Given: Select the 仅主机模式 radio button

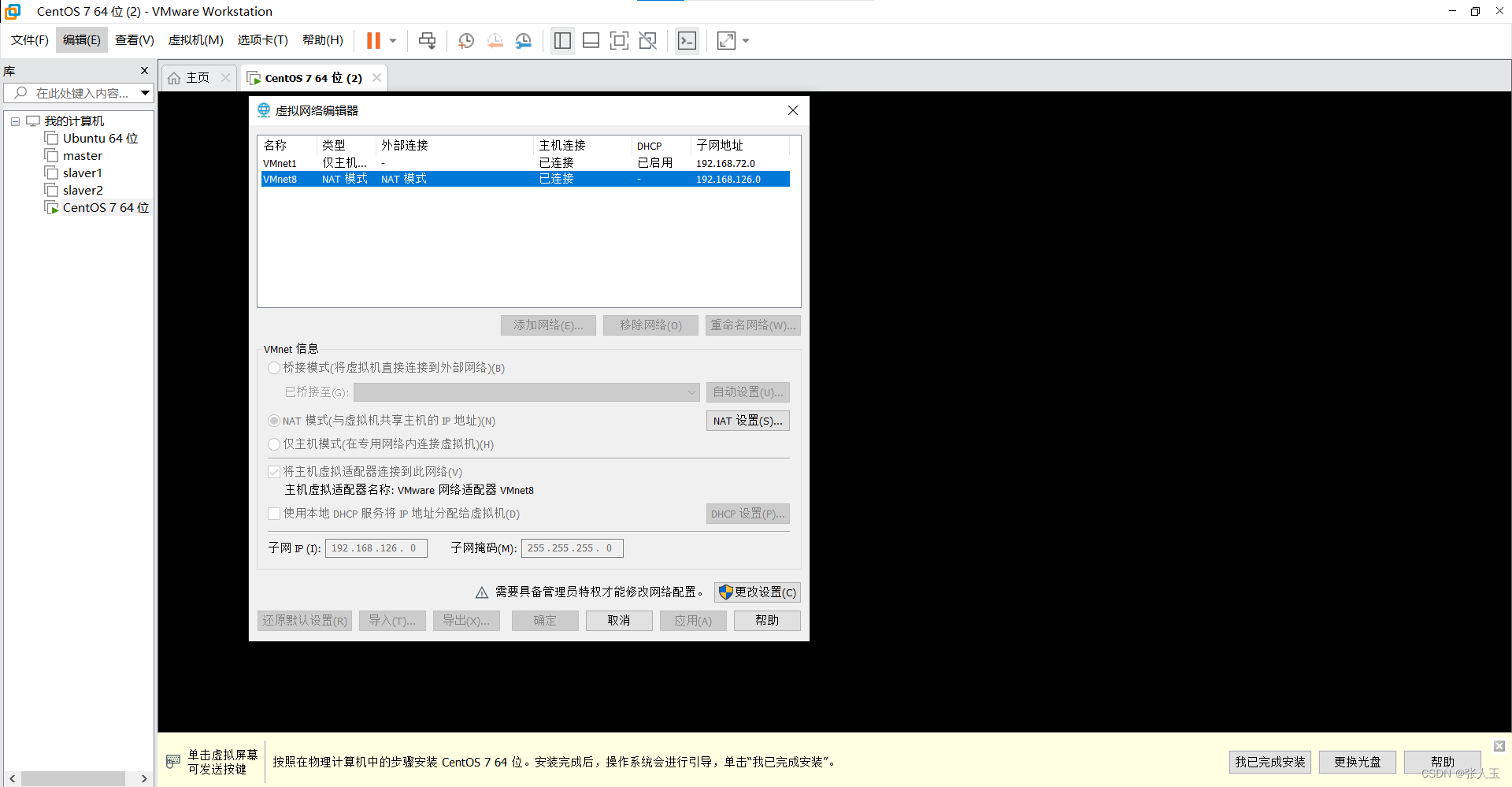Looking at the screenshot, I should tap(274, 444).
